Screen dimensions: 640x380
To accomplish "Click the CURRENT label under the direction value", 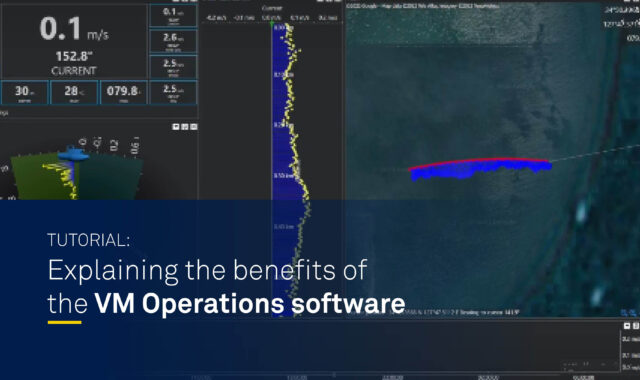I will pyautogui.click(x=74, y=71).
